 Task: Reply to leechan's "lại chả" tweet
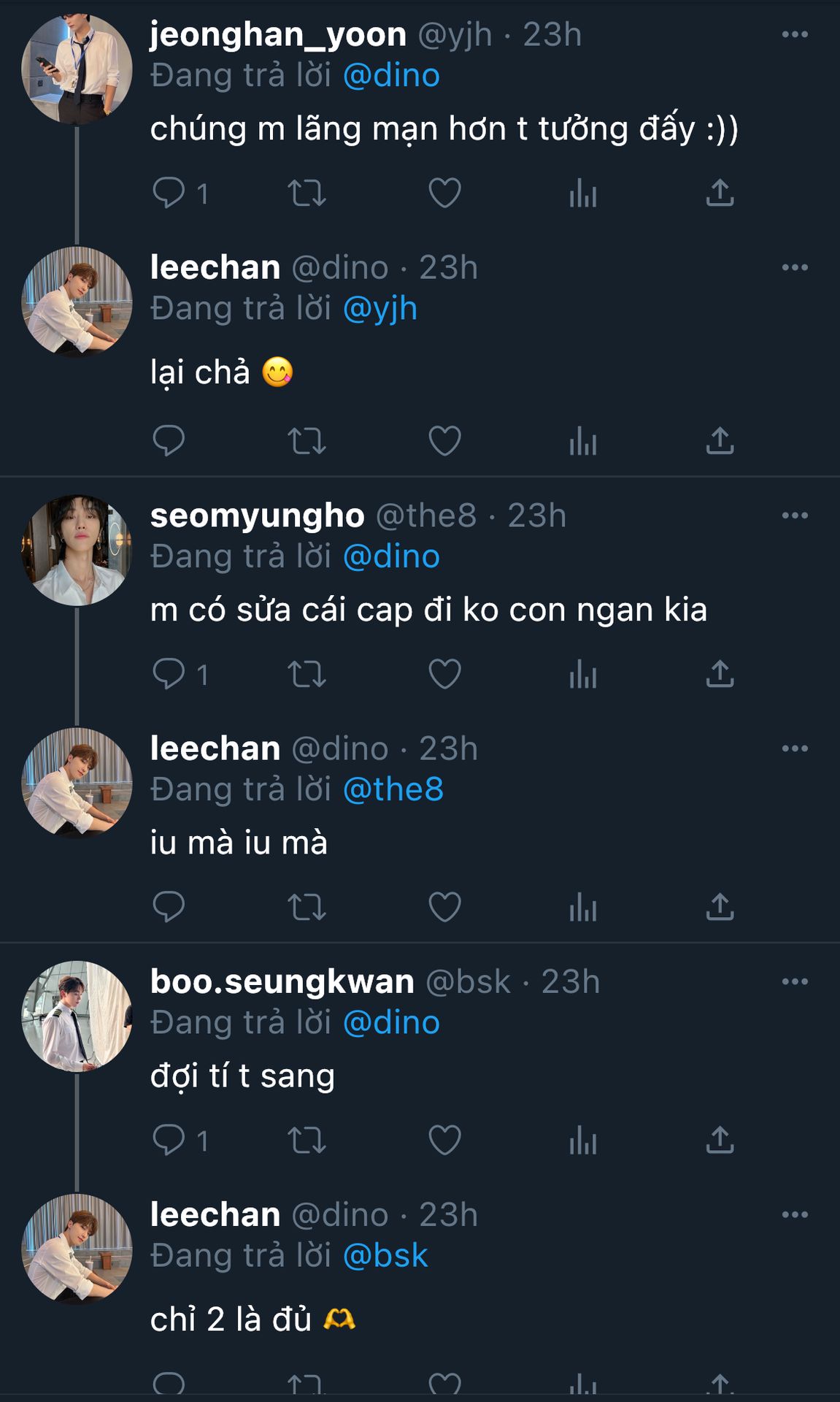pos(169,441)
